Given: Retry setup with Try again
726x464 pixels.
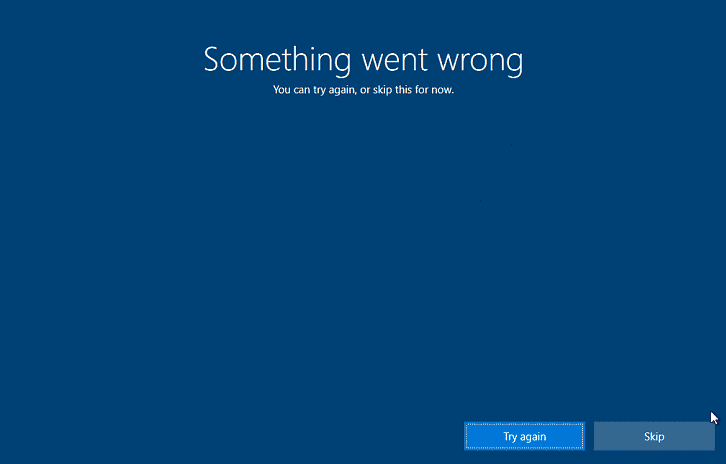Looking at the screenshot, I should pyautogui.click(x=524, y=436).
